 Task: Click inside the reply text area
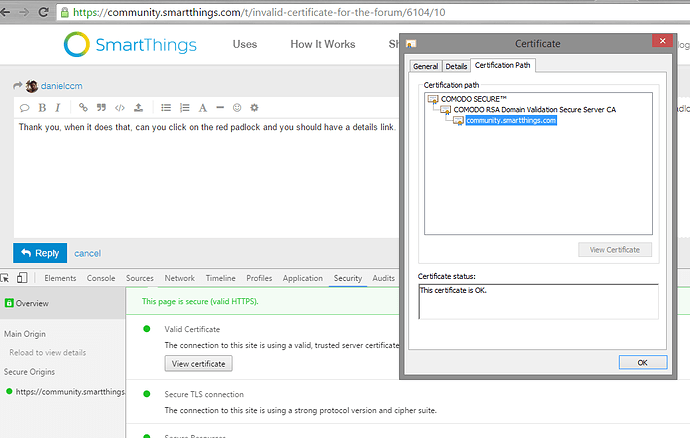point(207,178)
